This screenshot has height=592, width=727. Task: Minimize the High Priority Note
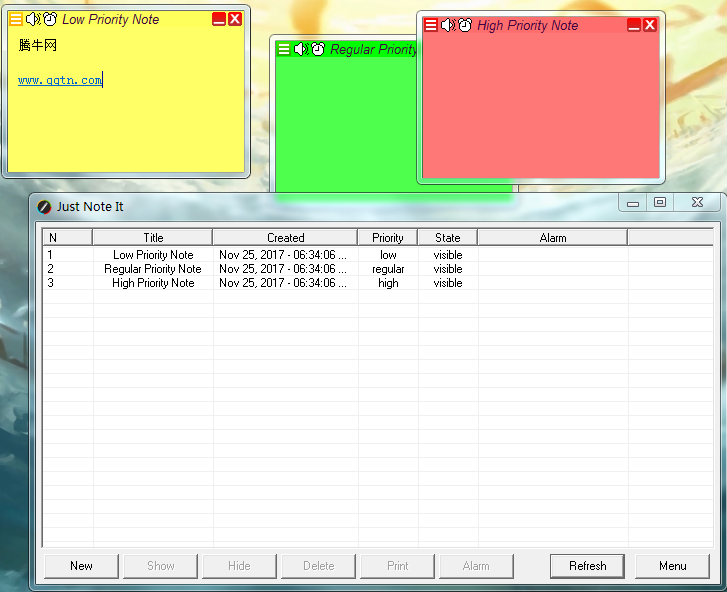pyautogui.click(x=633, y=25)
